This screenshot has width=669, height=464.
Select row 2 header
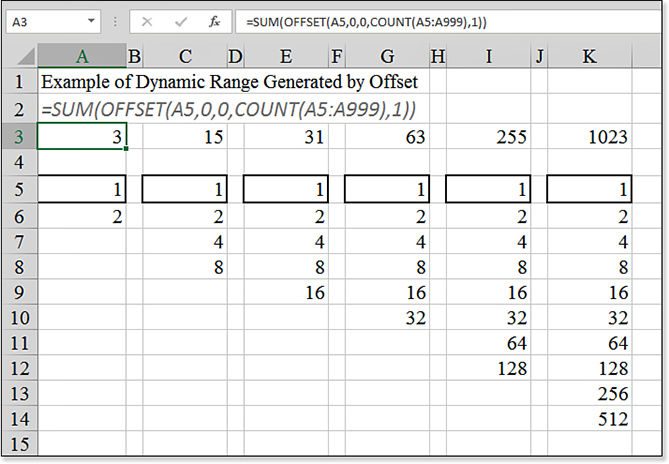[x=19, y=109]
